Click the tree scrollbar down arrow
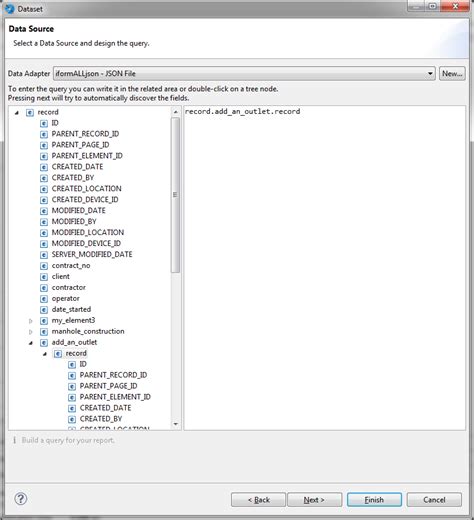Viewport: 474px width, 520px height. pos(176,424)
